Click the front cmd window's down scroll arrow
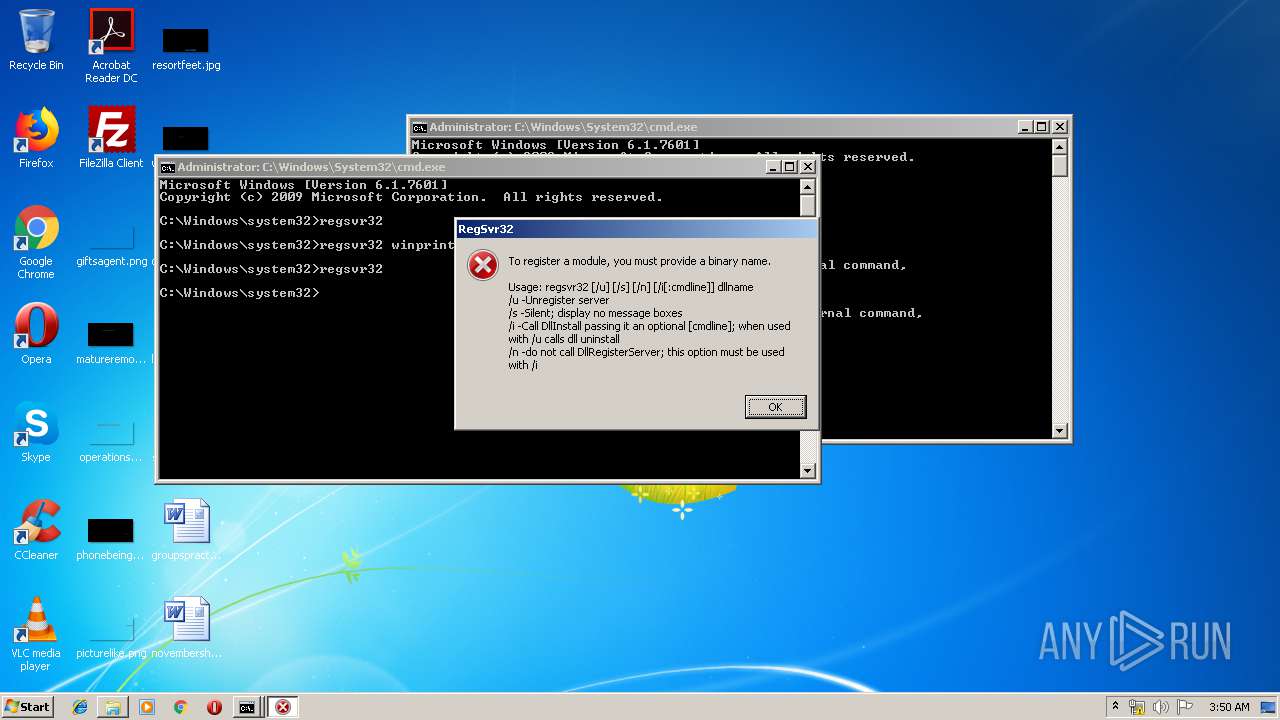This screenshot has height=720, width=1280. coord(808,471)
